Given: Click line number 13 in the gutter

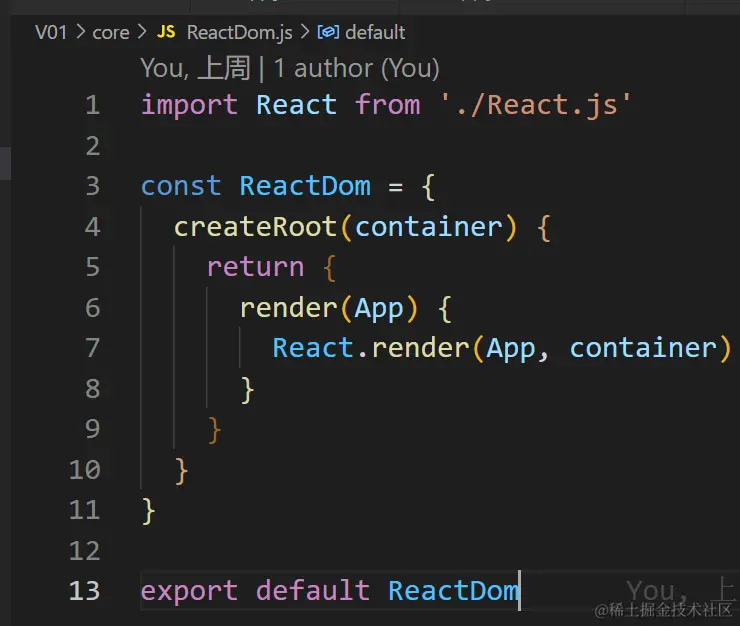Looking at the screenshot, I should tap(84, 591).
